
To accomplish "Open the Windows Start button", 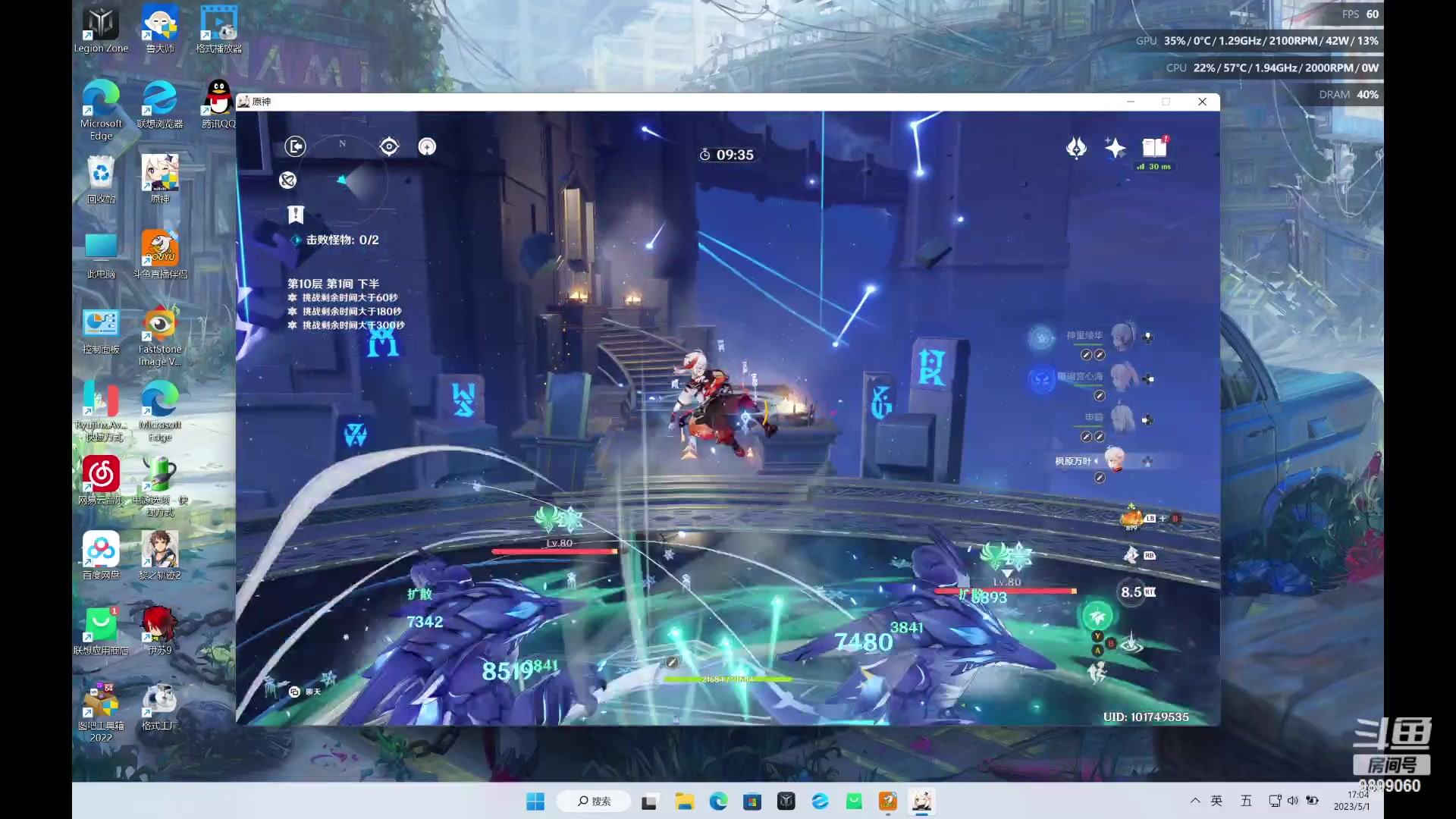I will click(535, 802).
